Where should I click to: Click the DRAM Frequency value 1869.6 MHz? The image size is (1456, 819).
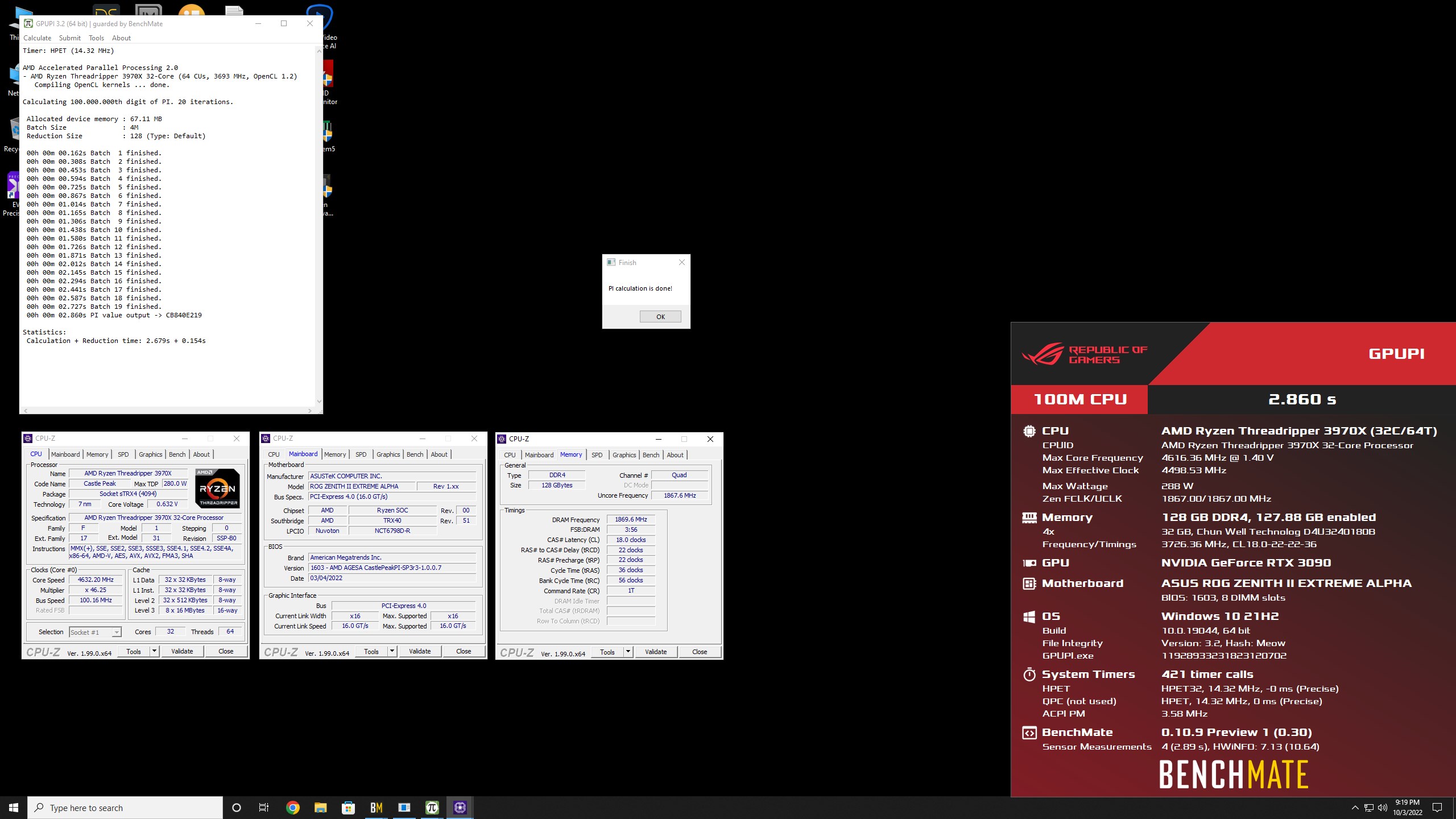[x=631, y=520]
